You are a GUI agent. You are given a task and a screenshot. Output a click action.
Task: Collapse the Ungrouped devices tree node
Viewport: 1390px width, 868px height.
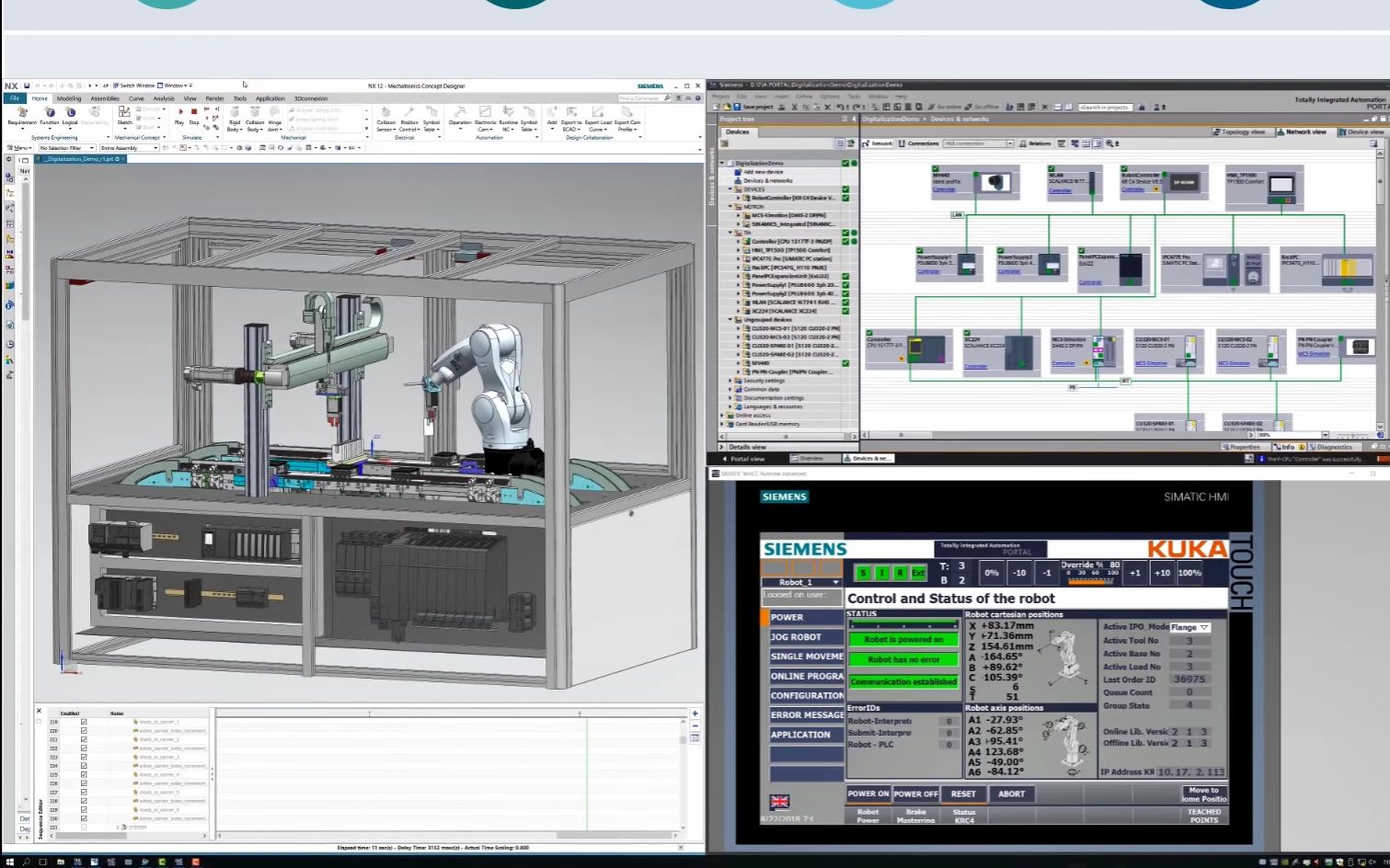click(x=730, y=320)
